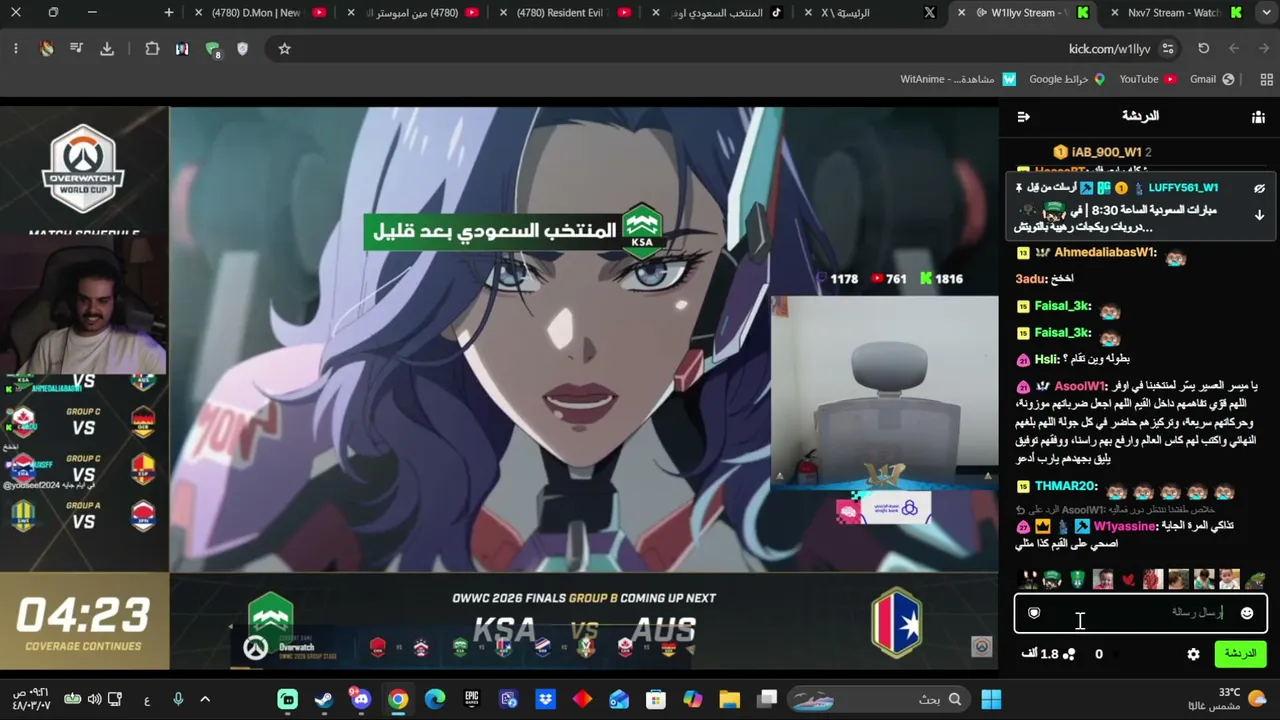Open the Google Maps خرائط bookmark
The height and width of the screenshot is (720, 1280).
(x=1067, y=79)
